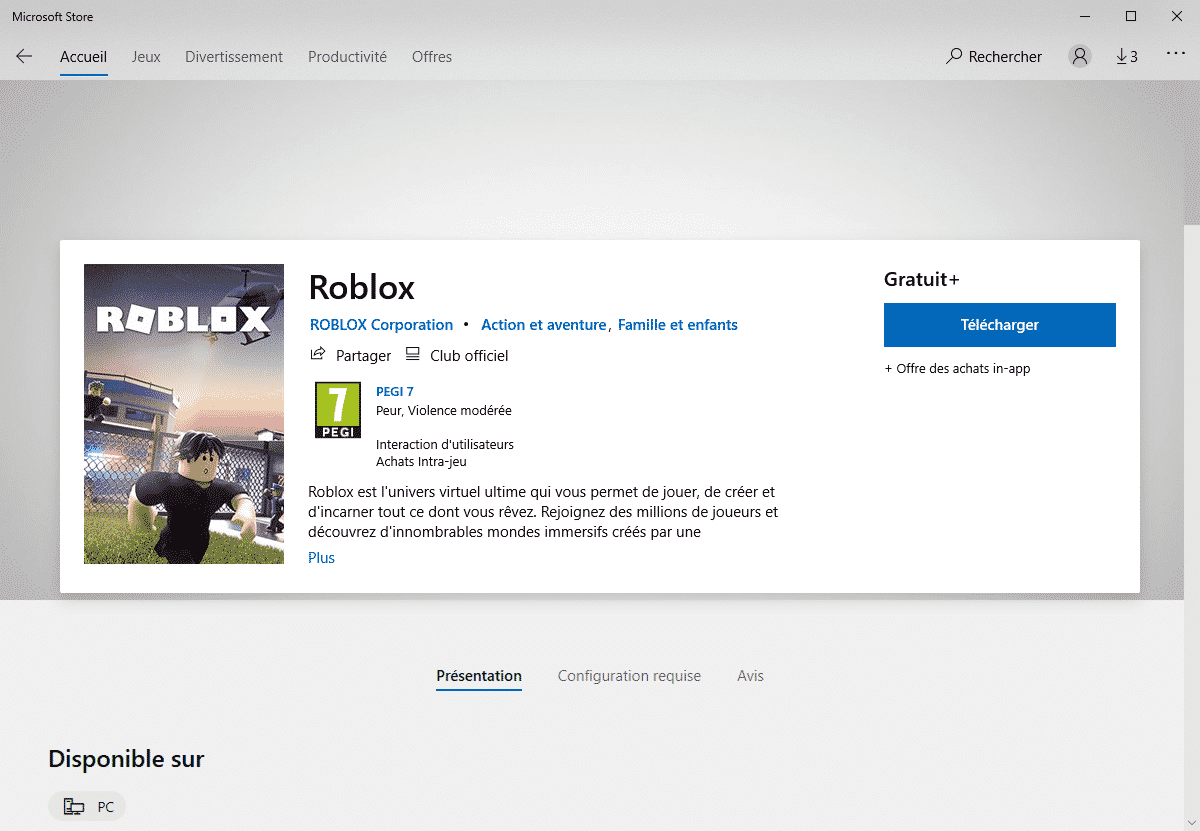Screen dimensions: 1200x831
Task: Open downloads queue showing 3
Action: pos(1127,57)
